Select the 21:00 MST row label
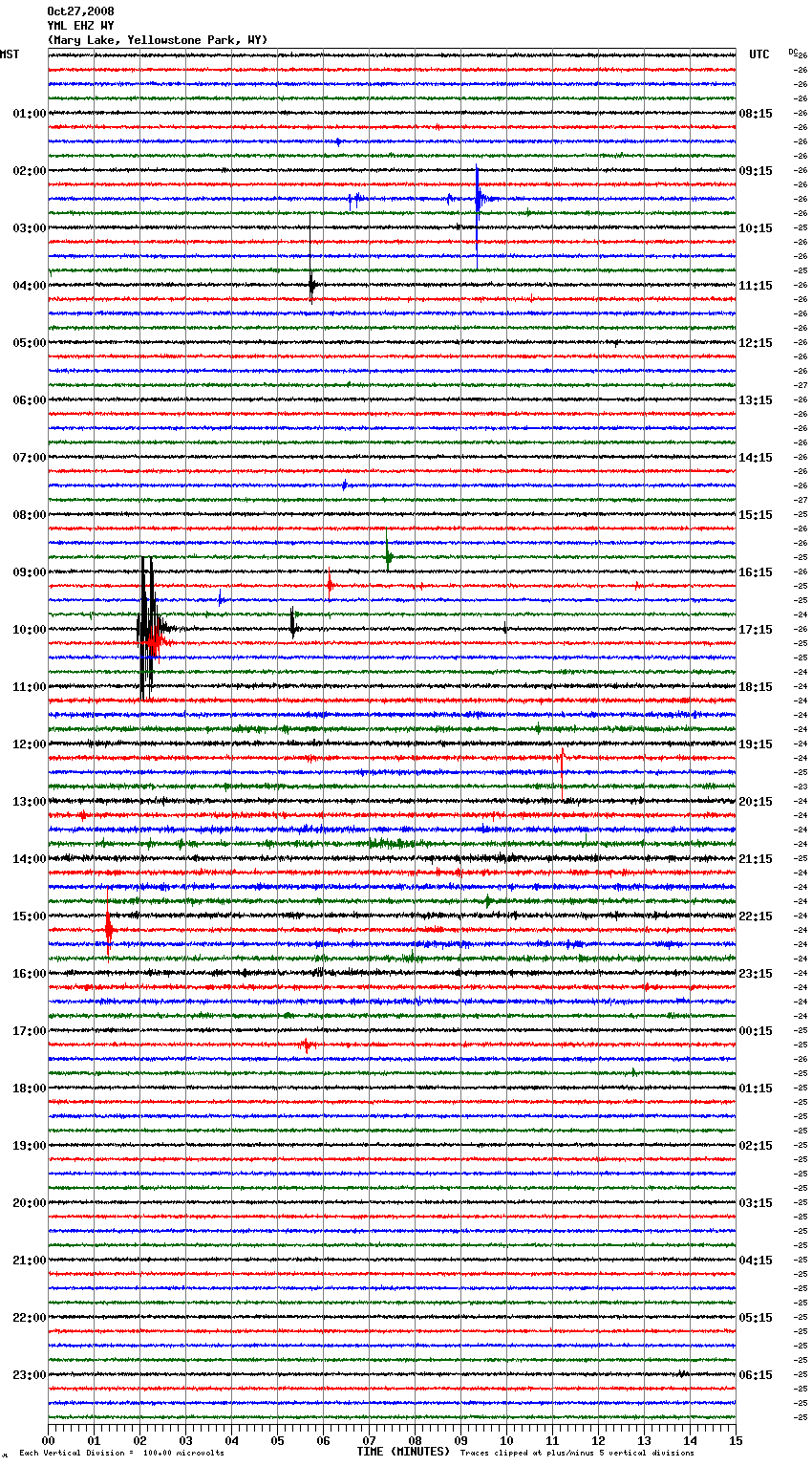812x1466 pixels. tap(30, 1261)
